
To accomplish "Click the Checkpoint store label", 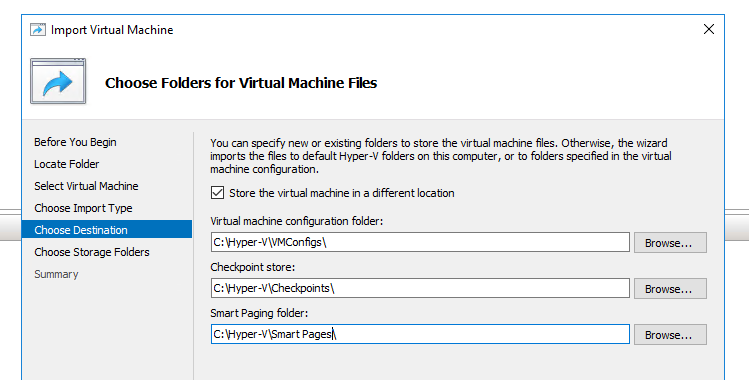I will (x=253, y=267).
